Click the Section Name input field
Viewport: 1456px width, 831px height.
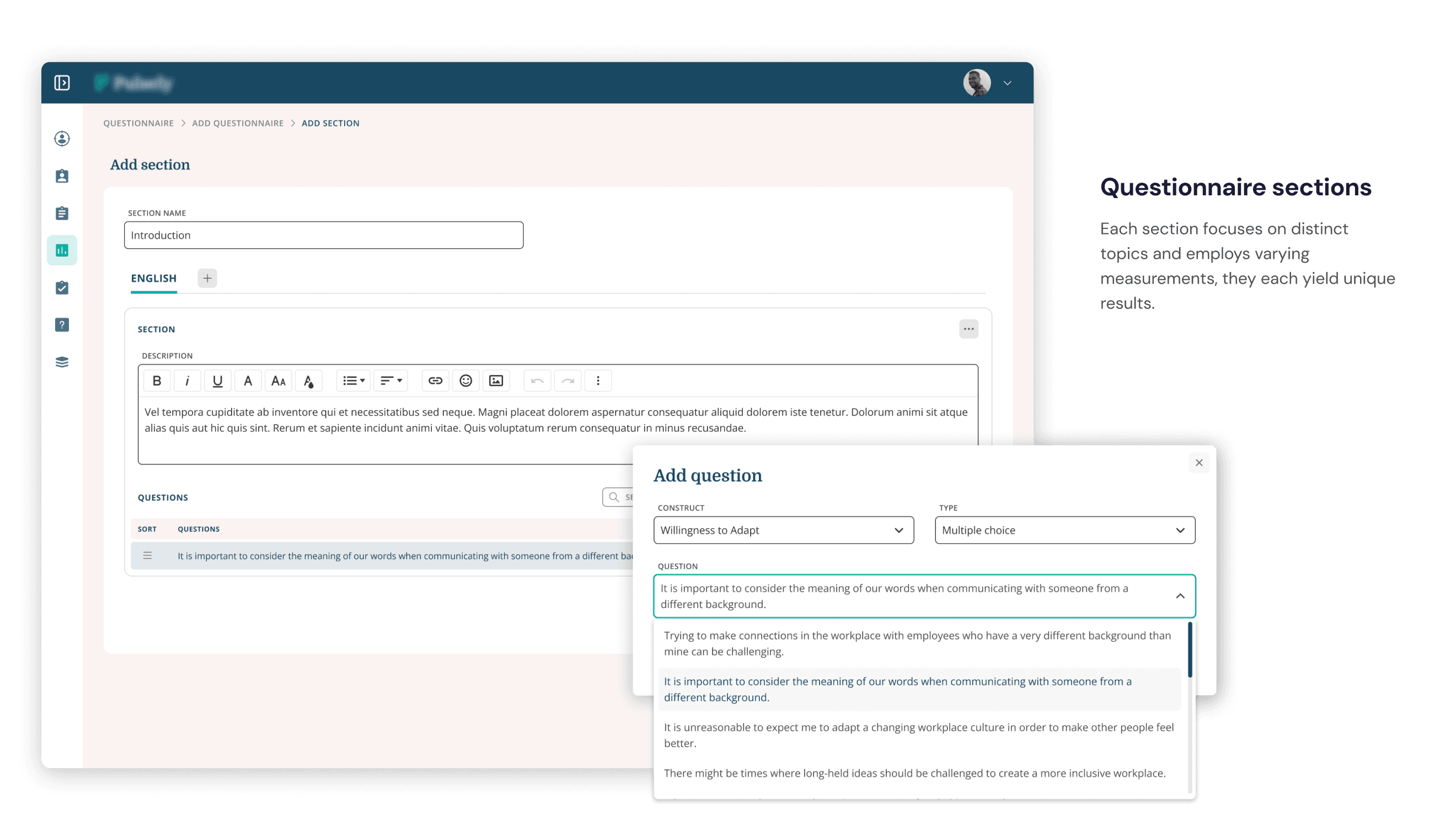[323, 235]
